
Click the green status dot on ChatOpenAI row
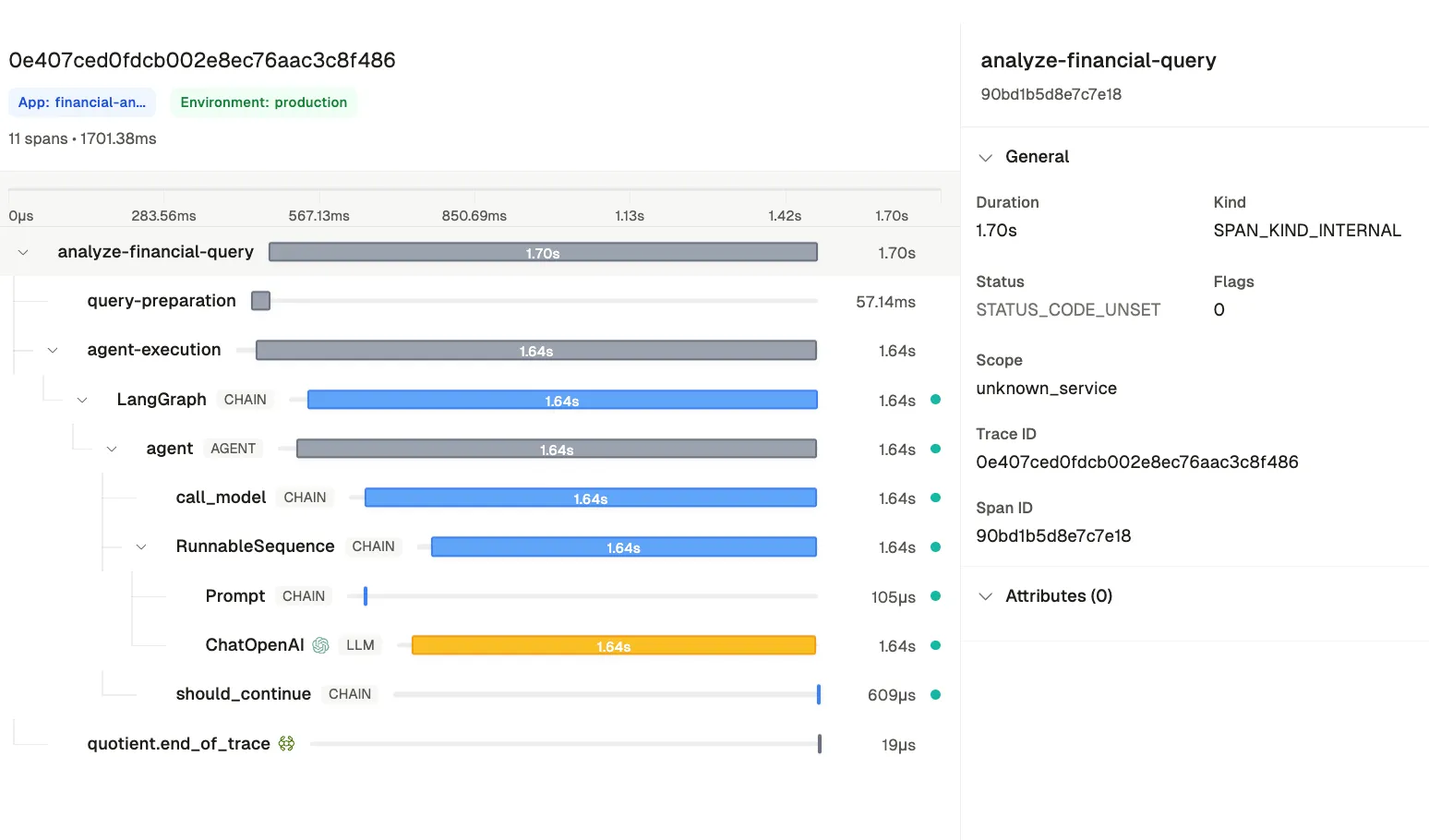[935, 645]
